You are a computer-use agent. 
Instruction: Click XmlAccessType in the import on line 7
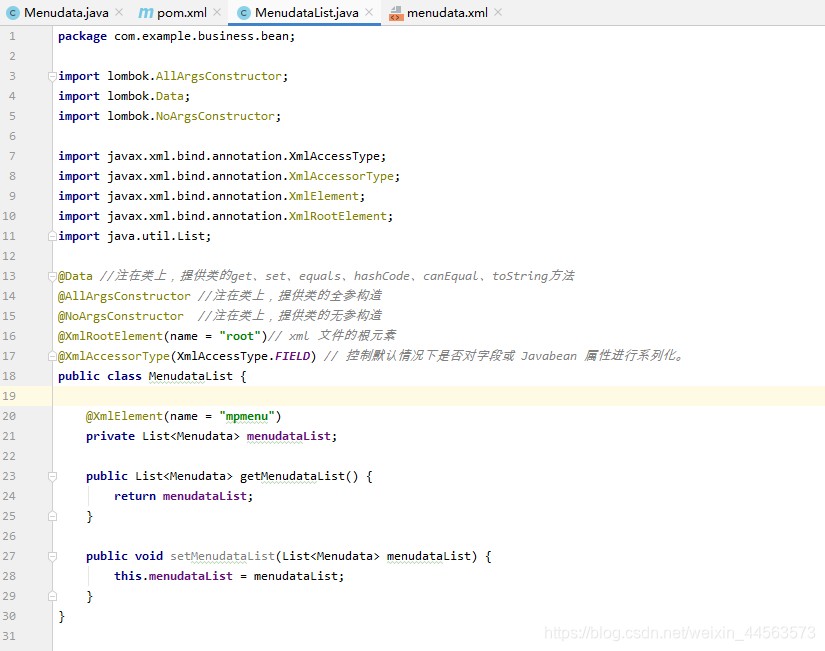[334, 156]
